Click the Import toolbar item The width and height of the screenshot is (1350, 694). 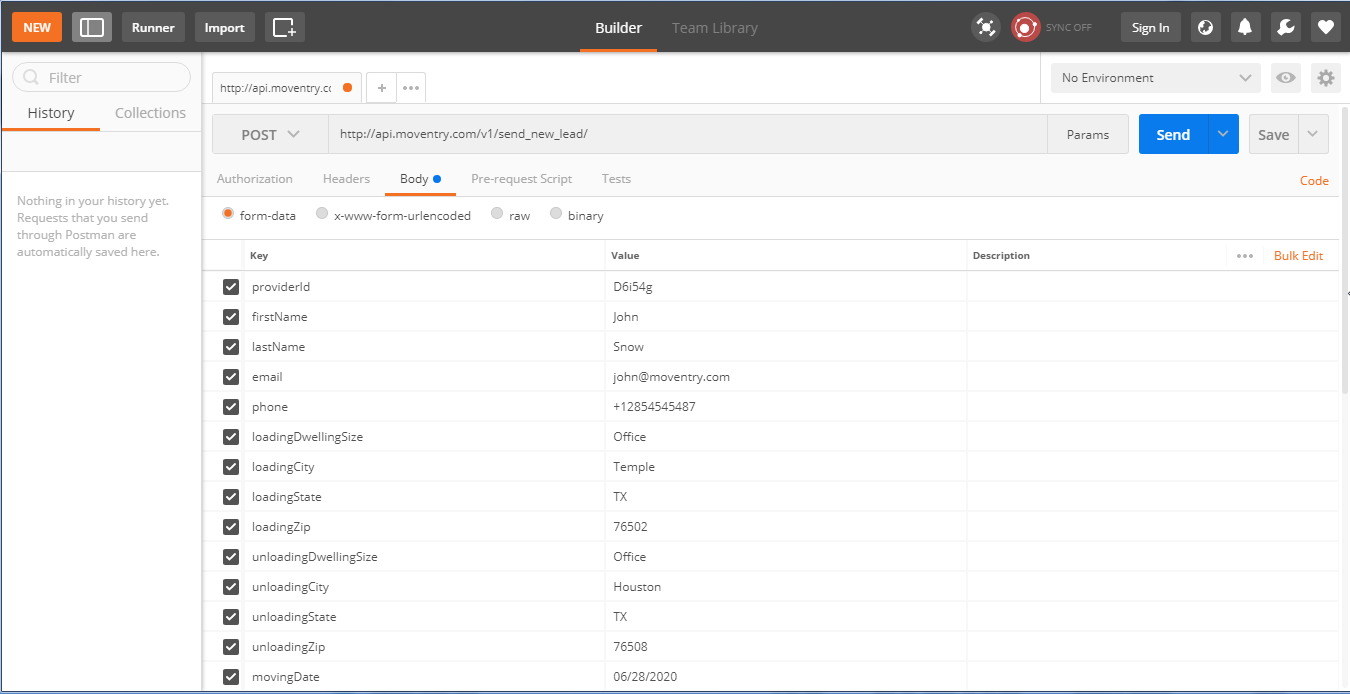pyautogui.click(x=224, y=27)
